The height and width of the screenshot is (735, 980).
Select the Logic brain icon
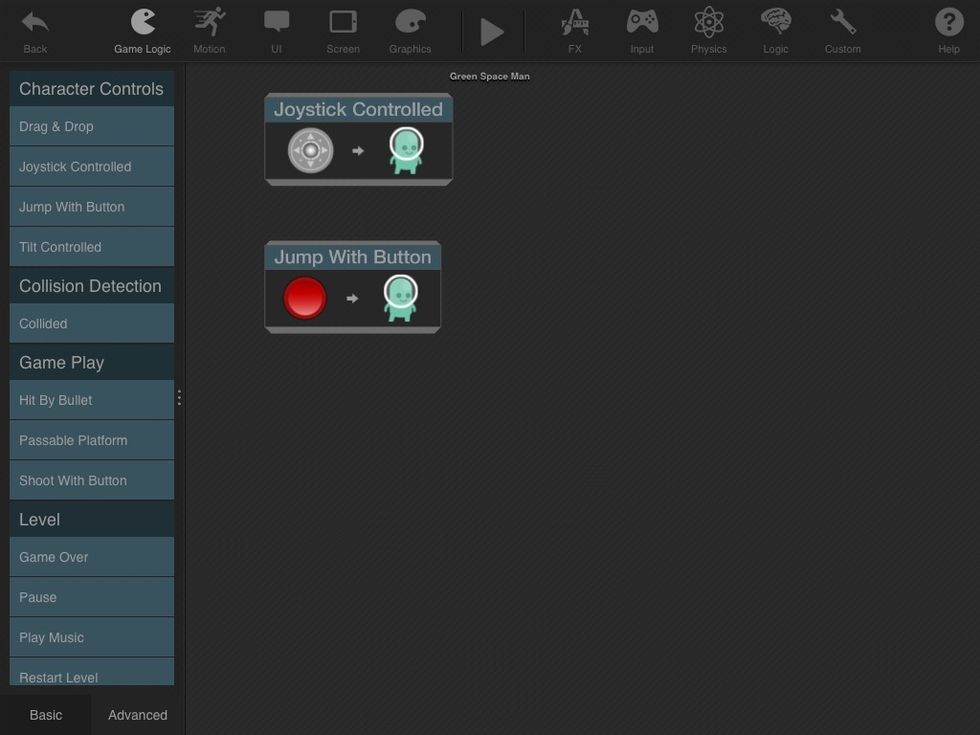(x=775, y=27)
